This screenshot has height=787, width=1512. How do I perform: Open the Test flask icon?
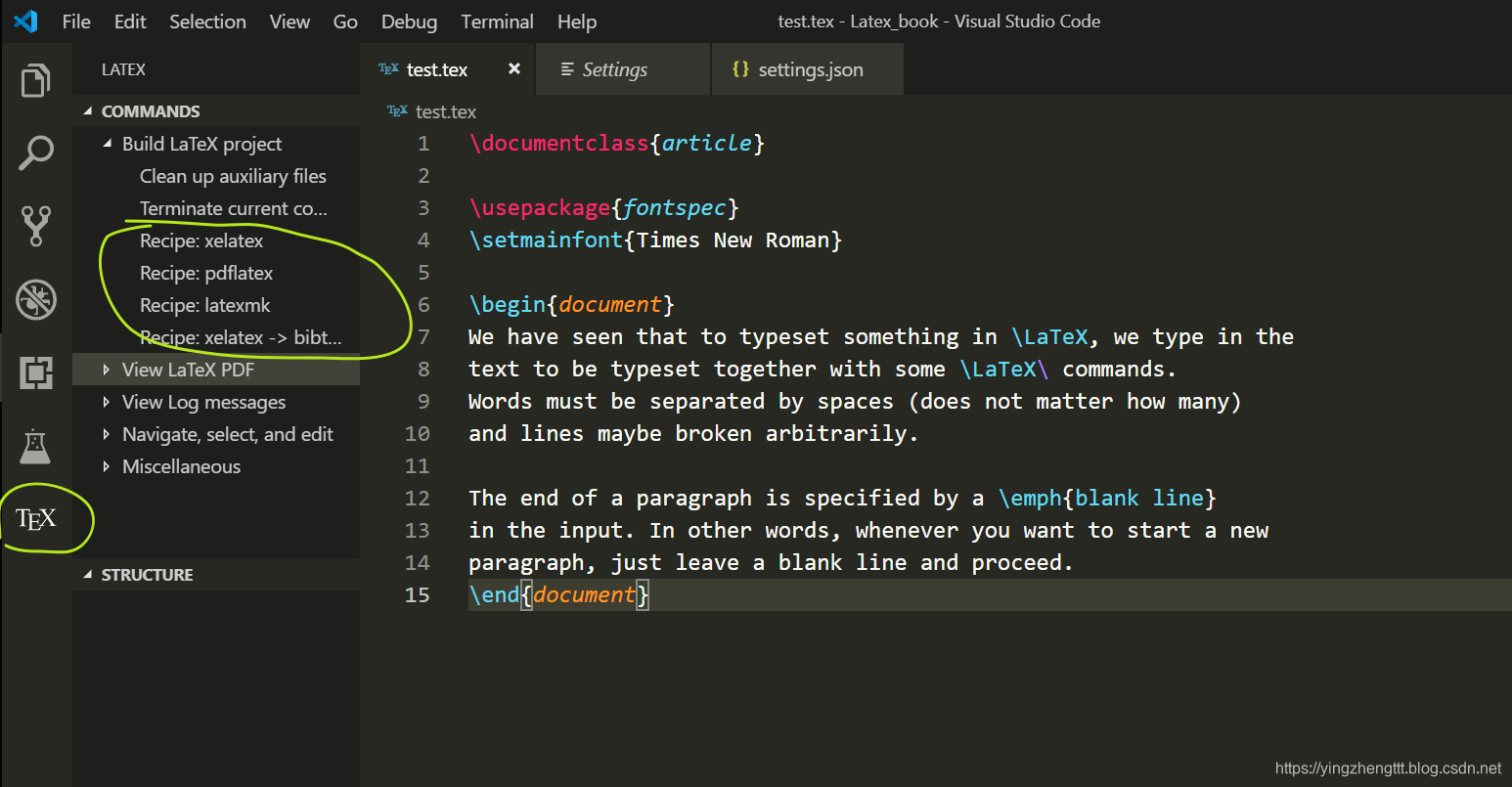pyautogui.click(x=35, y=446)
